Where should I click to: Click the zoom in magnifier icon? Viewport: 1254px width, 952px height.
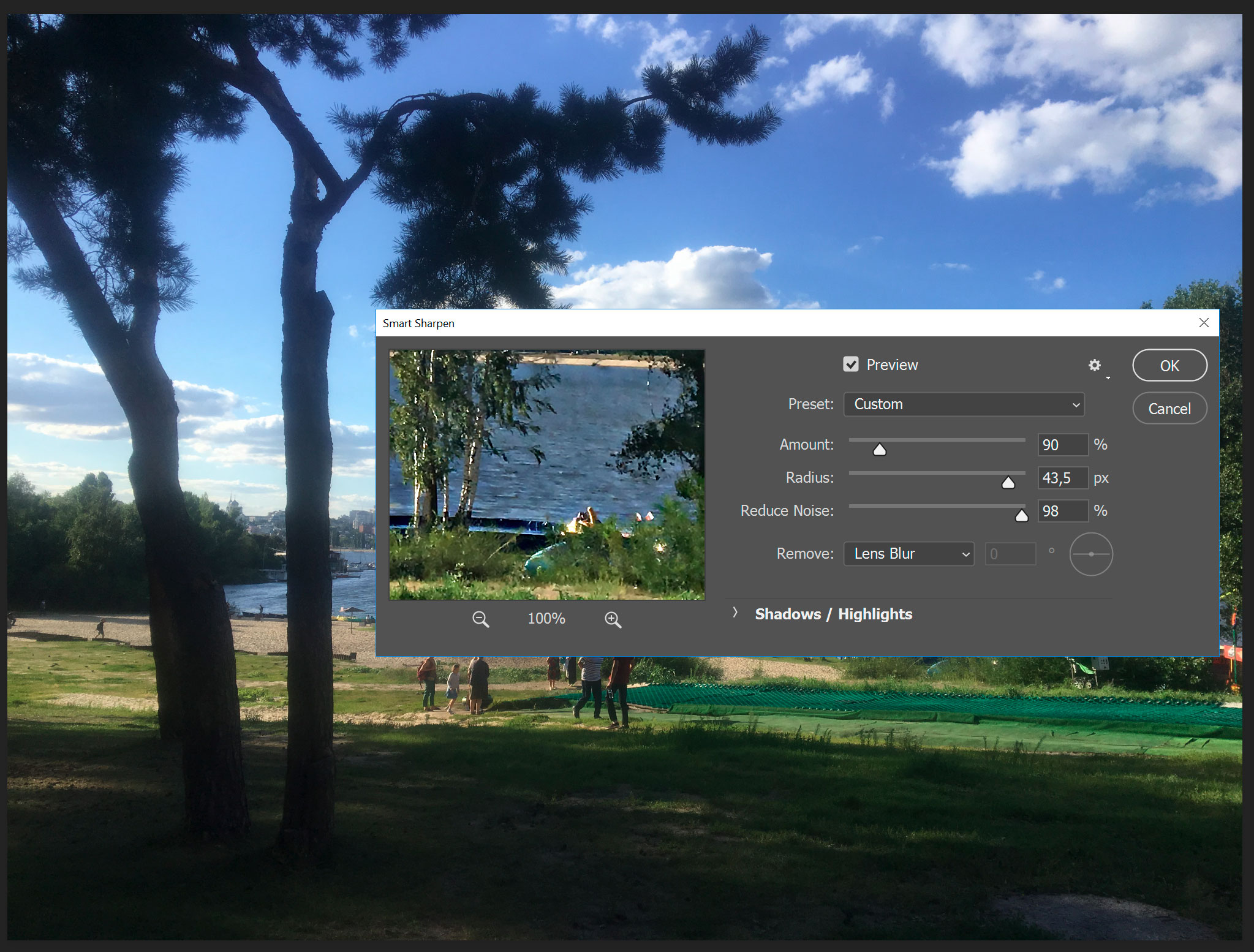point(613,619)
